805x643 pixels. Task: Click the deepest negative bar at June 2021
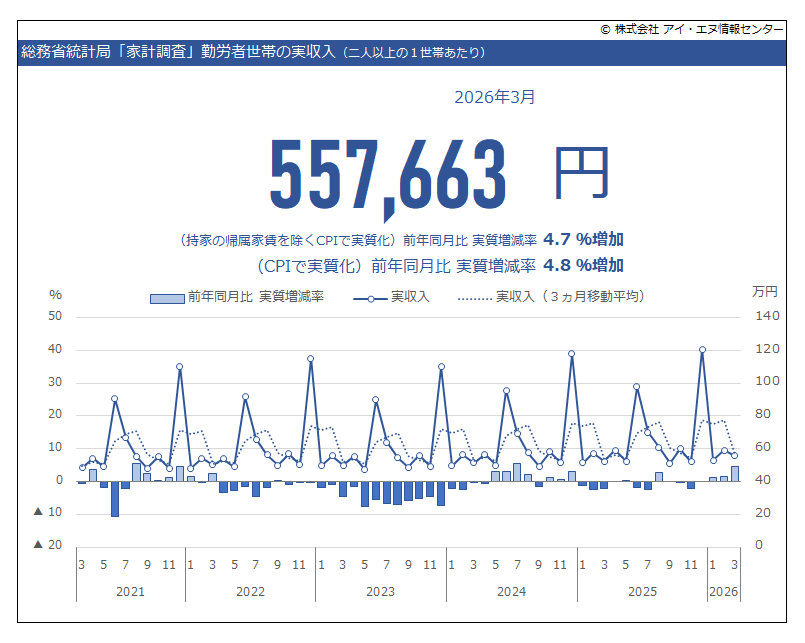click(114, 499)
